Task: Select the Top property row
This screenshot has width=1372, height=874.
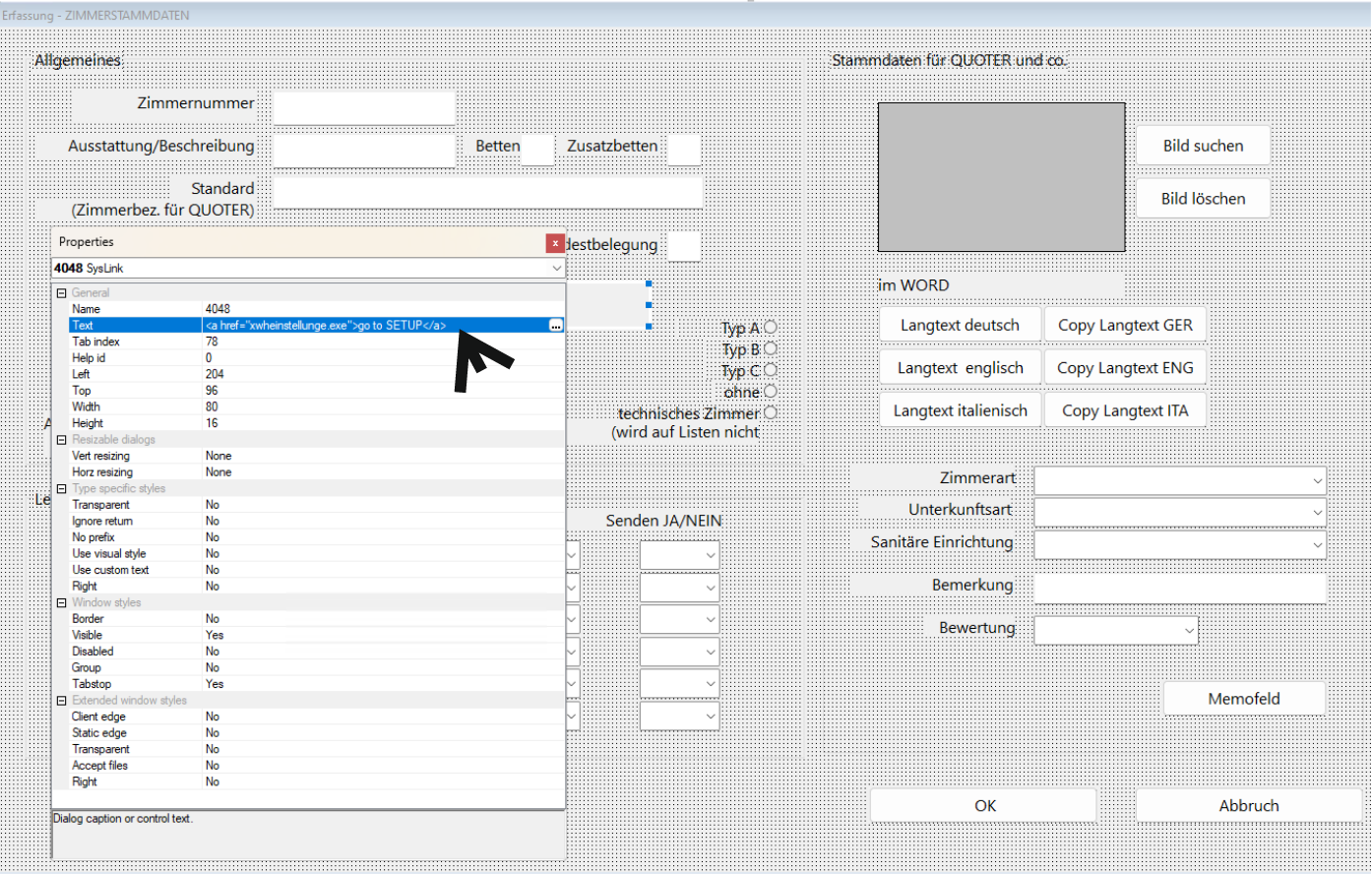Action: coord(309,391)
